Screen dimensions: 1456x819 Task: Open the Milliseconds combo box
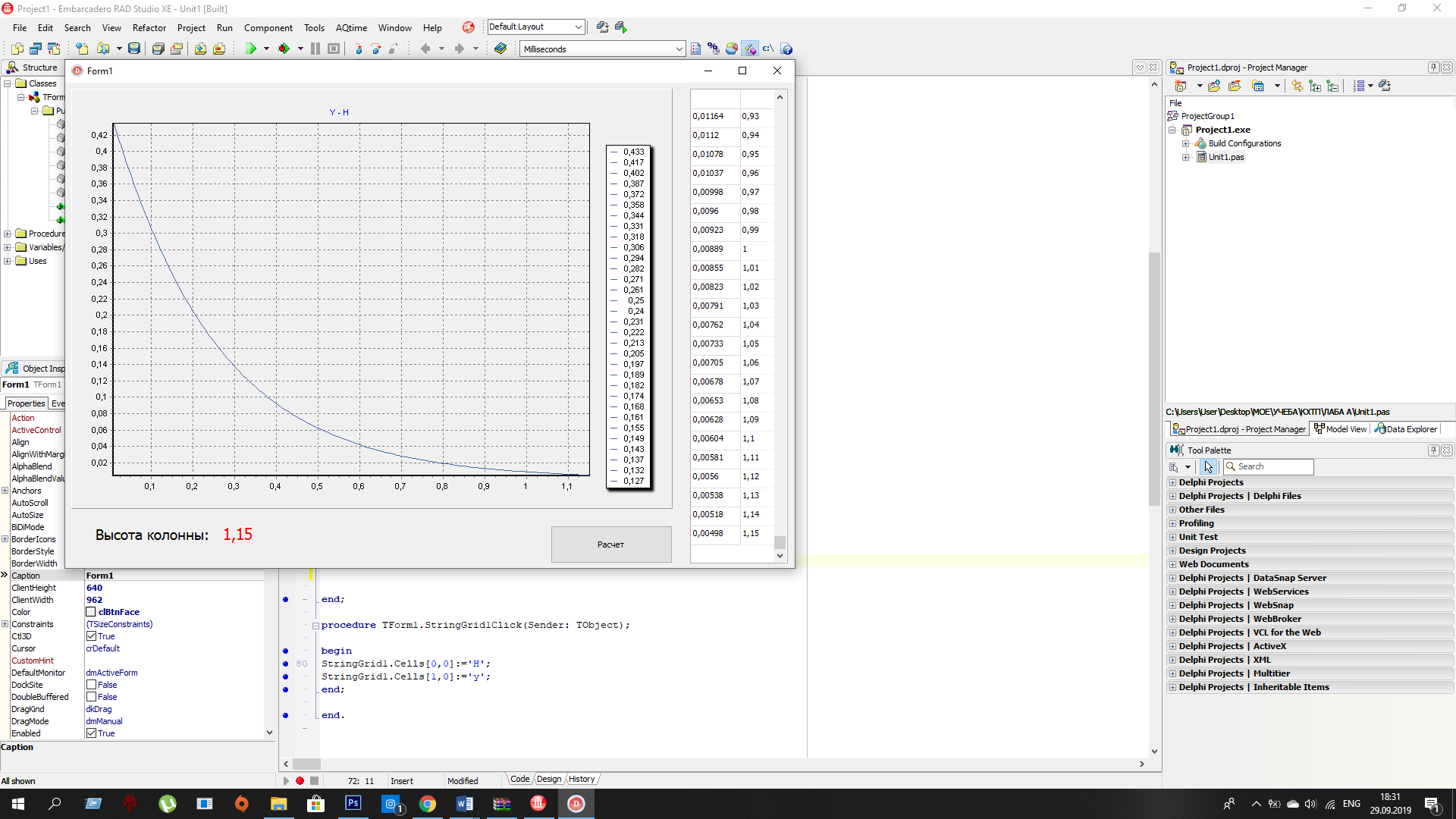(679, 49)
